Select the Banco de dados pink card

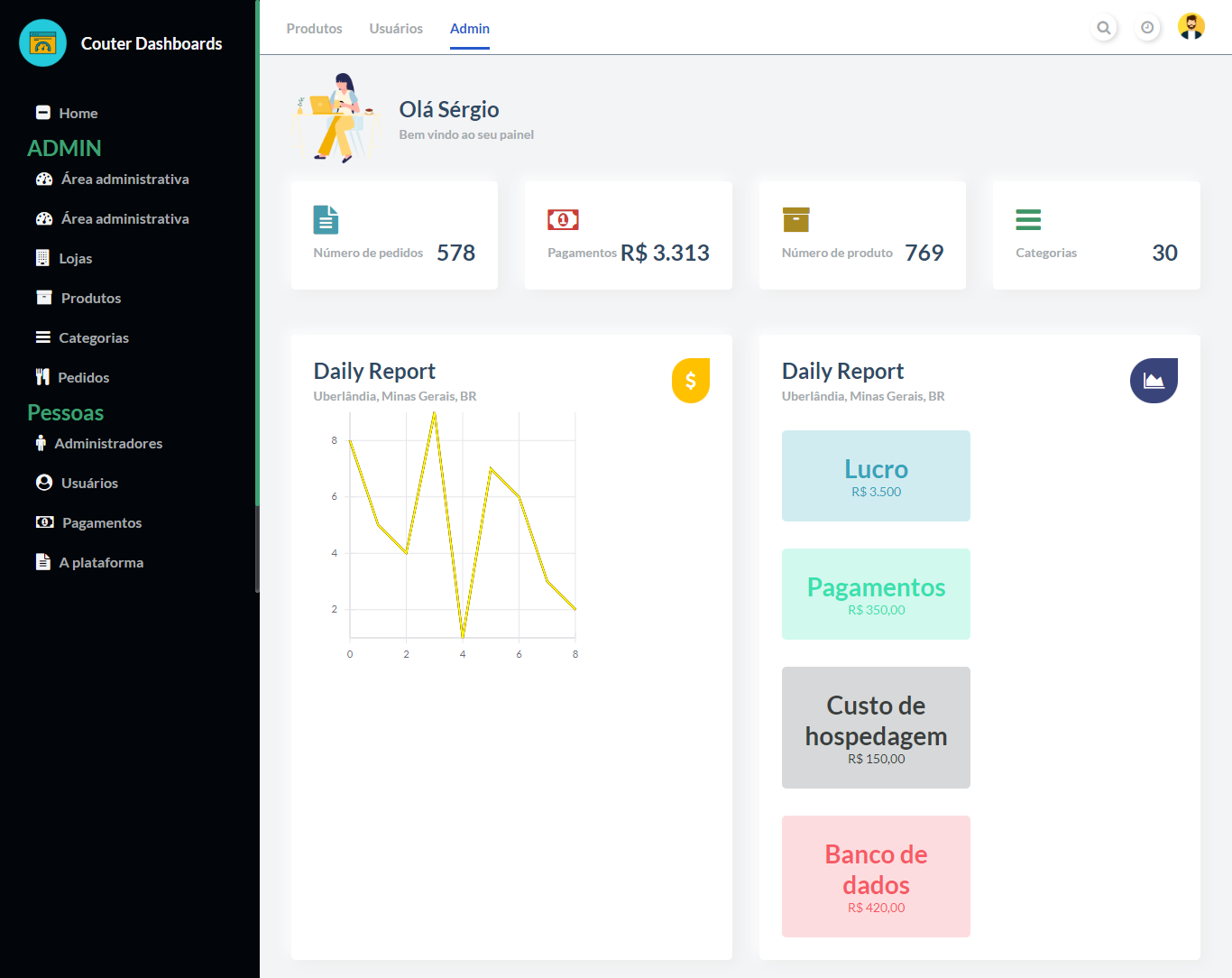876,876
